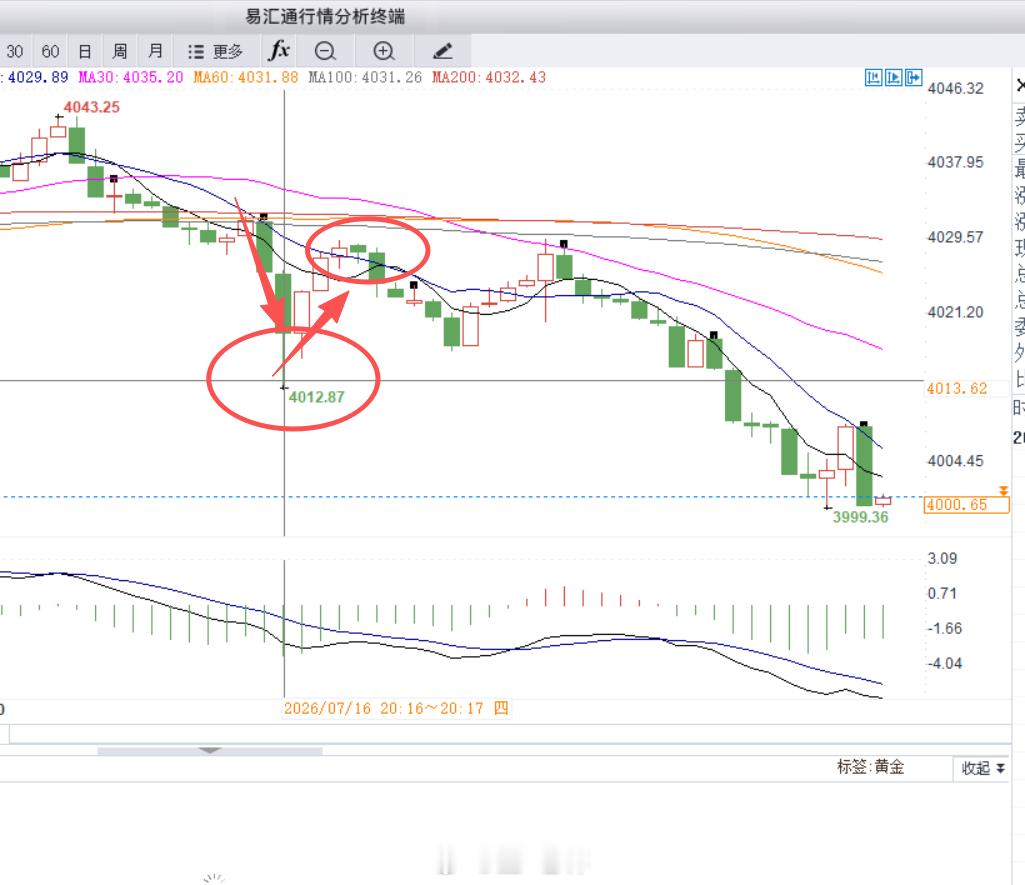Image resolution: width=1025 pixels, height=885 pixels.
Task: Click the crosshair date label 2026/07/16
Action: [396, 709]
